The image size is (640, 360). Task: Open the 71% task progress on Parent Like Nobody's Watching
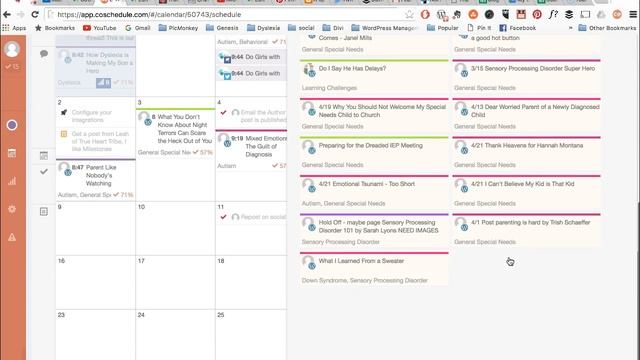(123, 195)
